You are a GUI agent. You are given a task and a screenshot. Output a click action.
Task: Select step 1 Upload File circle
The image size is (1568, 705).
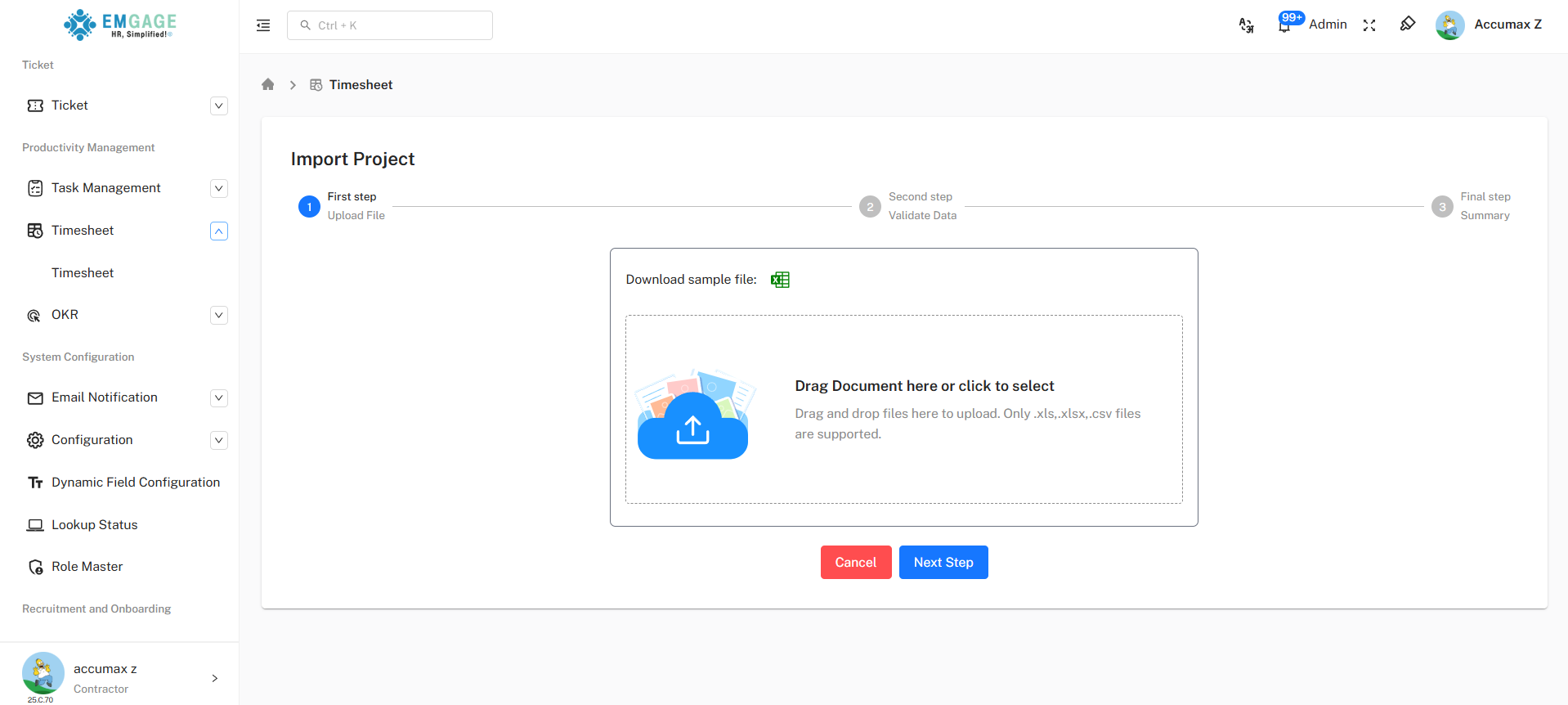[309, 207]
